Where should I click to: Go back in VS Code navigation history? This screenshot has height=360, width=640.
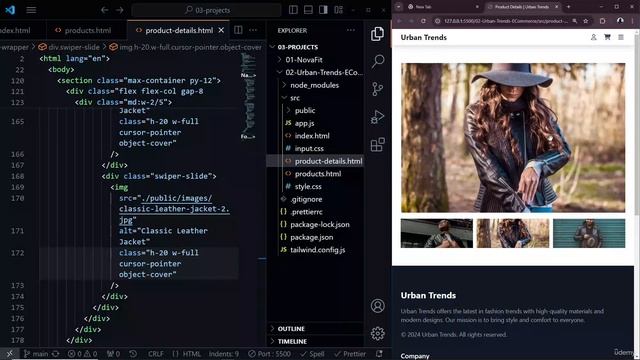104,10
